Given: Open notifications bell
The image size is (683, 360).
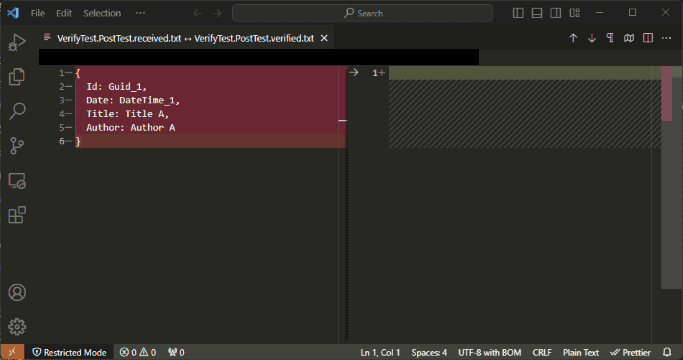Looking at the screenshot, I should pos(667,352).
